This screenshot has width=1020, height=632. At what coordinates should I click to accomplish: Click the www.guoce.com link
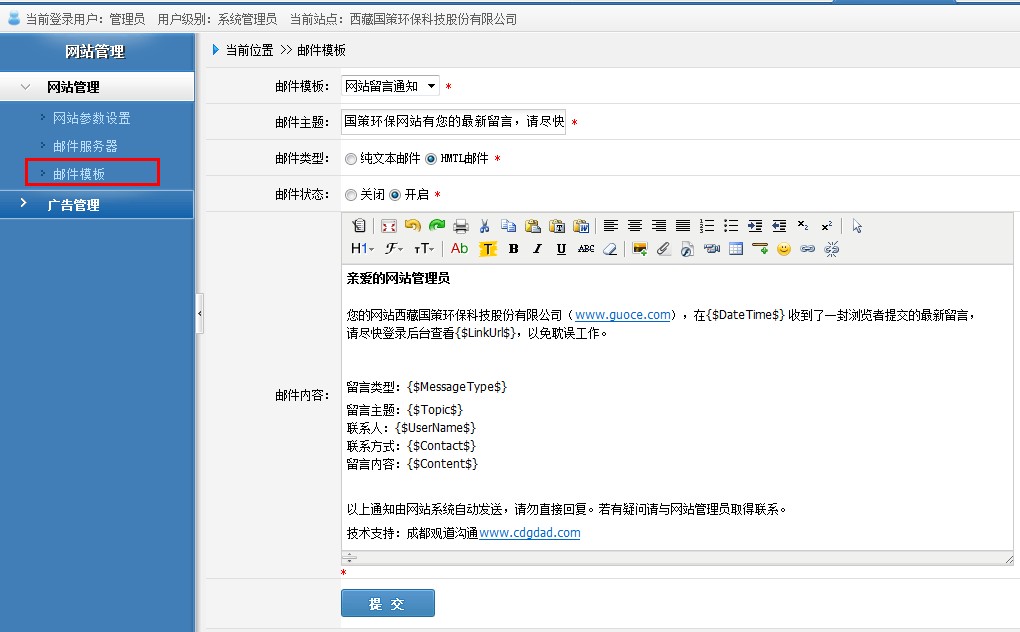(622, 315)
